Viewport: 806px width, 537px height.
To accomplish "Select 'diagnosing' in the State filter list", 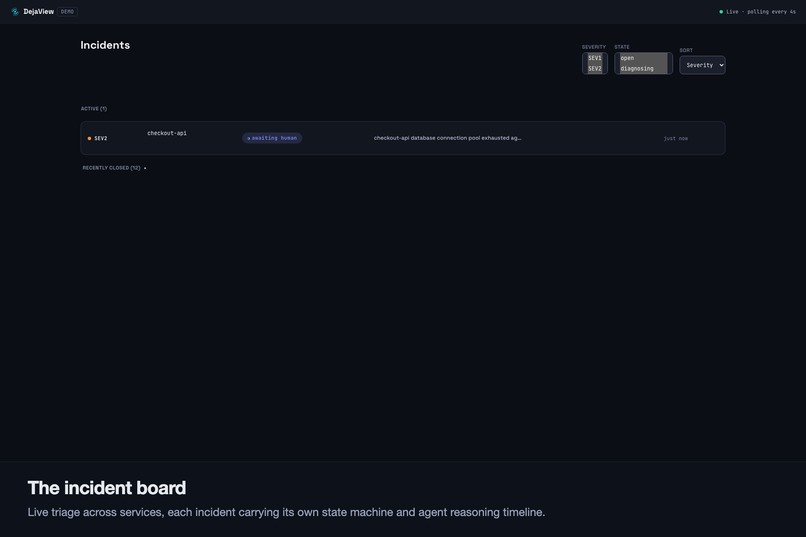I will click(643, 69).
